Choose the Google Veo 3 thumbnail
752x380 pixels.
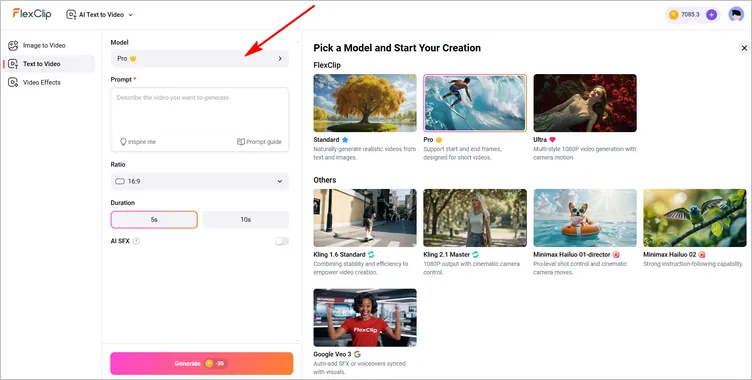coord(365,318)
